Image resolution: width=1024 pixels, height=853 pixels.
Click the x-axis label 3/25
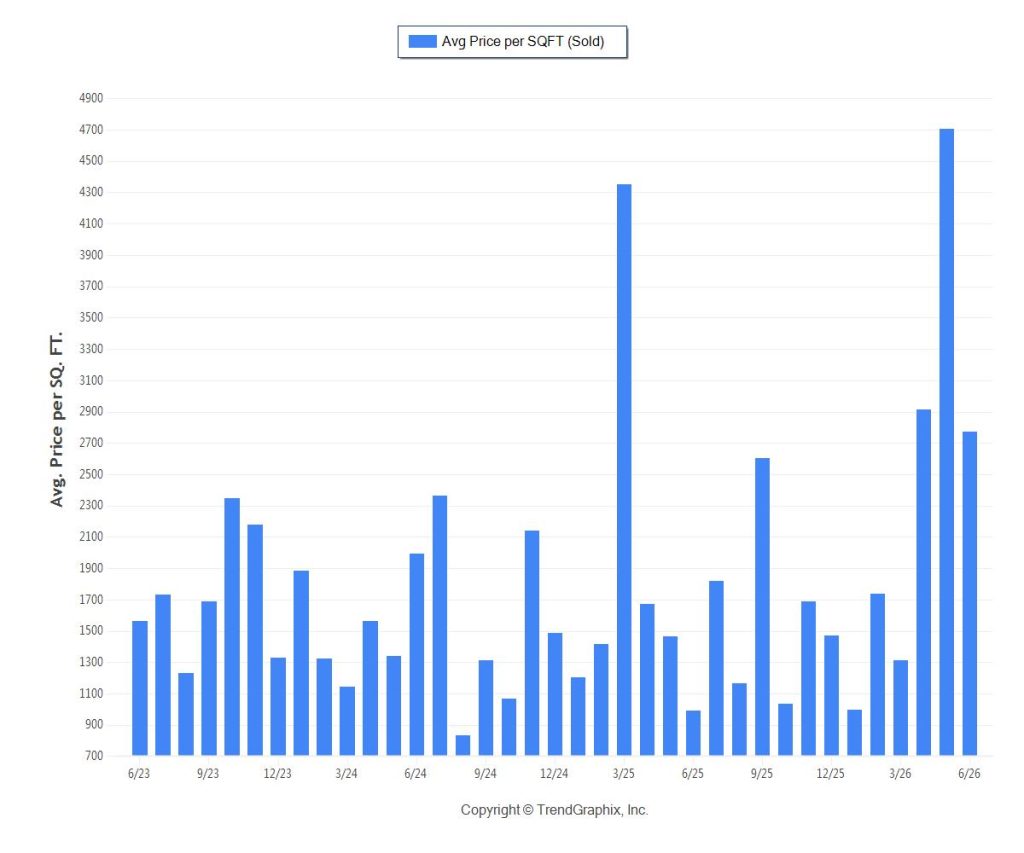click(x=624, y=774)
